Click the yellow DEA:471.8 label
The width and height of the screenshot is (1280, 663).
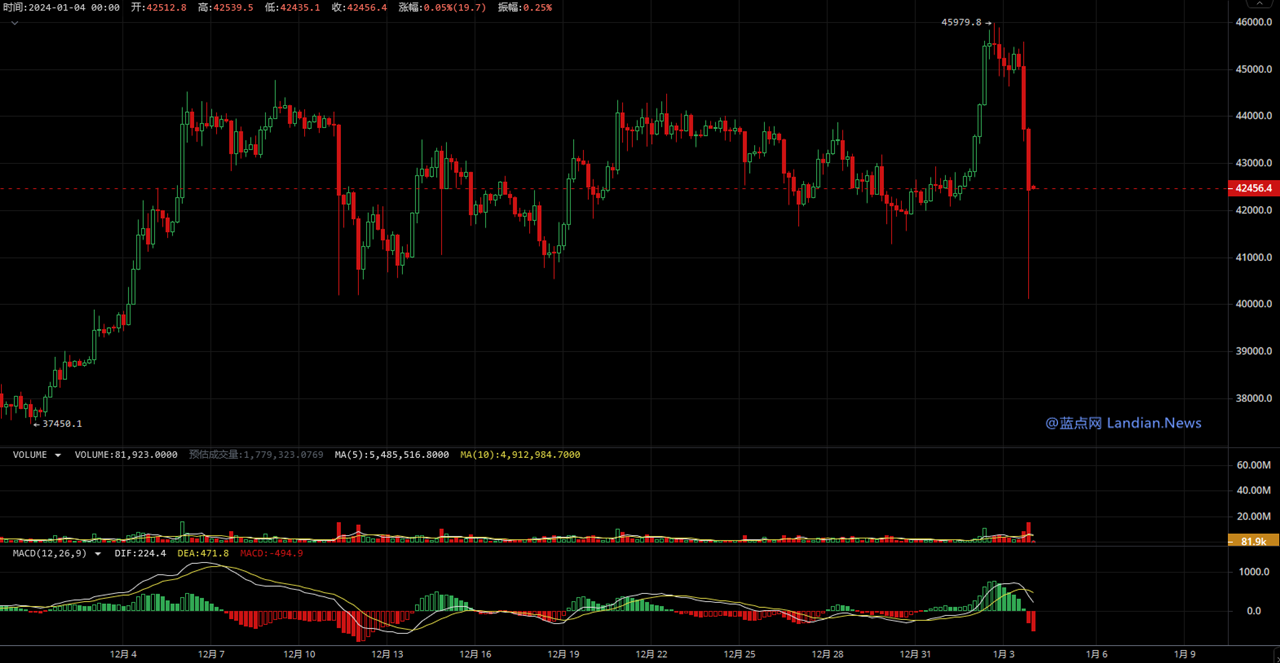(203, 553)
